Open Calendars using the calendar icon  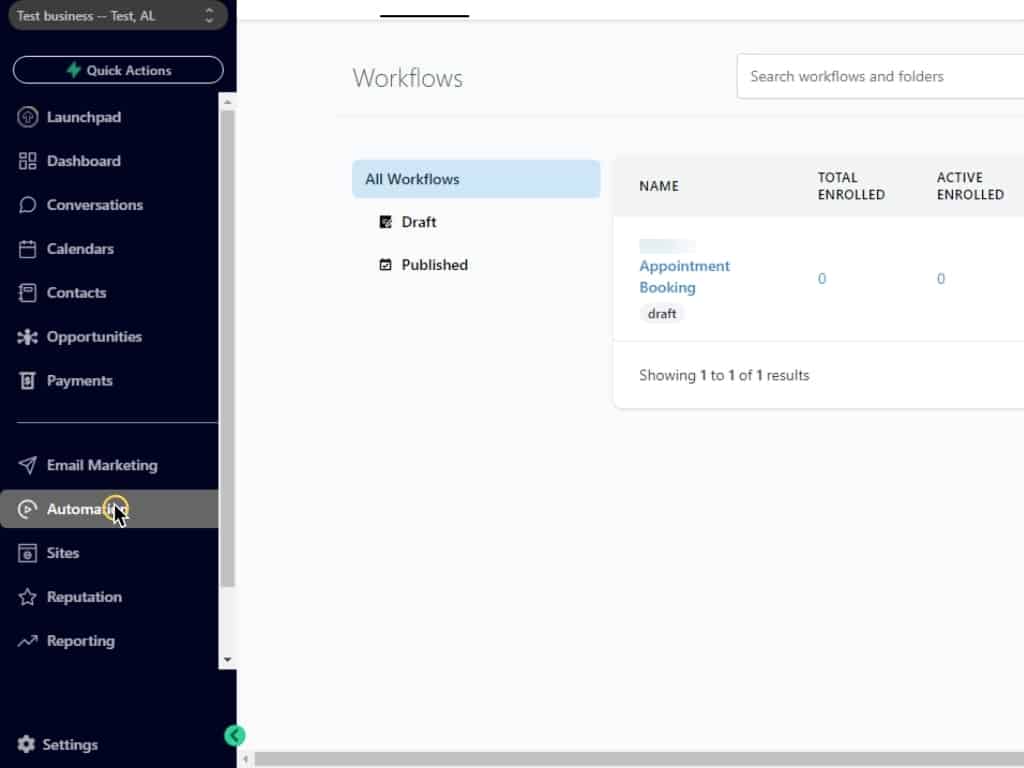pyautogui.click(x=27, y=249)
